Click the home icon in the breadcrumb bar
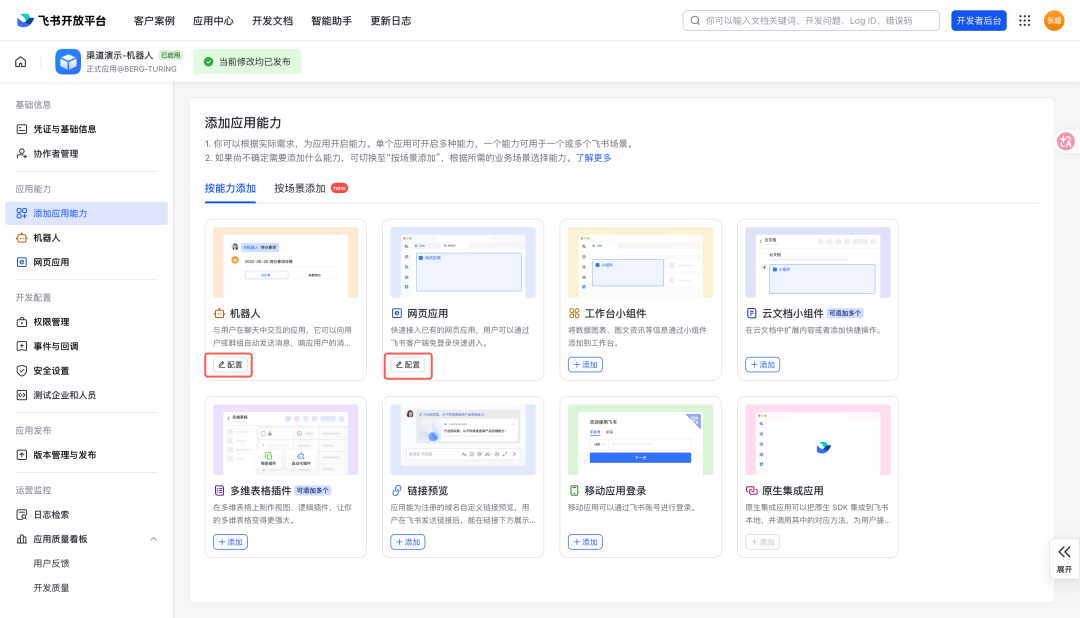 coord(21,62)
